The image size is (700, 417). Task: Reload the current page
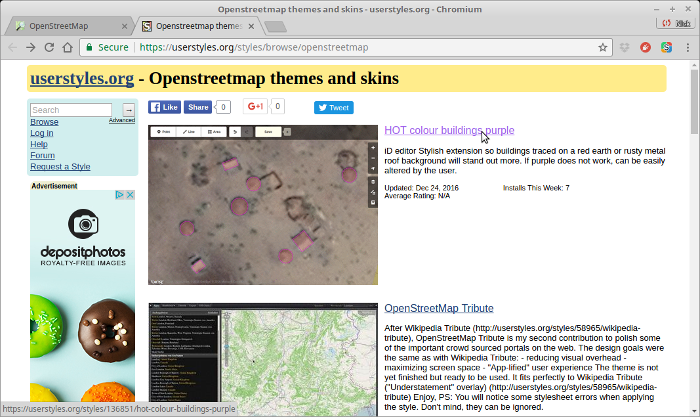tap(49, 47)
